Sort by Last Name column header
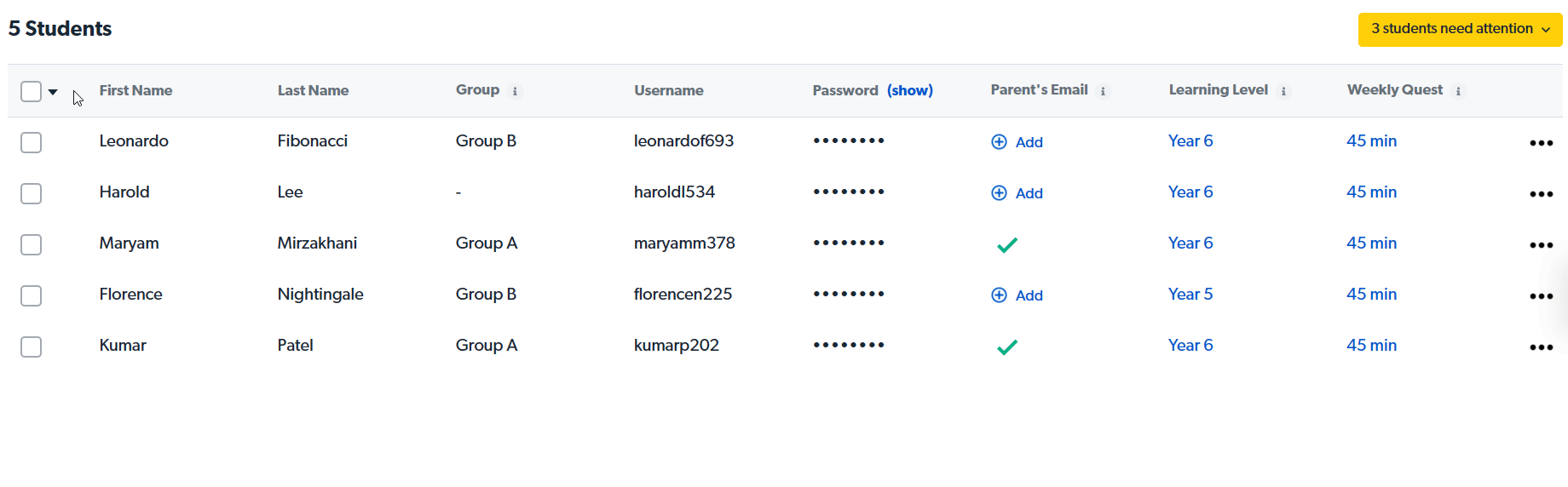1568x487 pixels. 313,90
